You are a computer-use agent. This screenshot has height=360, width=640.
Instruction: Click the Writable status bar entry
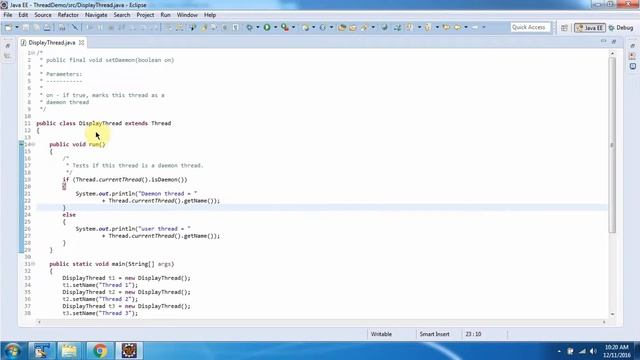tap(381, 334)
